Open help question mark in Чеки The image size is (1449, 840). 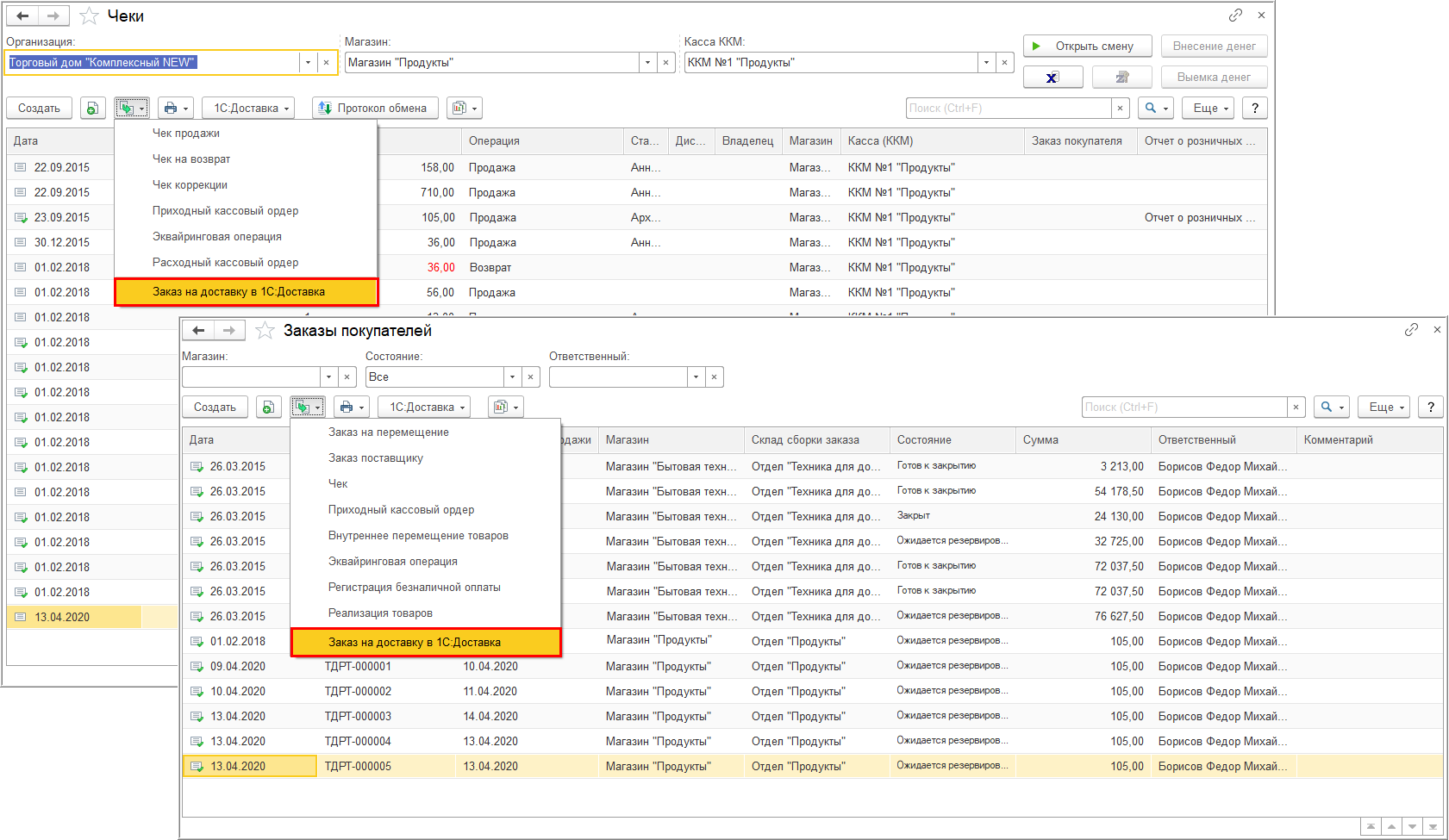[x=1255, y=108]
